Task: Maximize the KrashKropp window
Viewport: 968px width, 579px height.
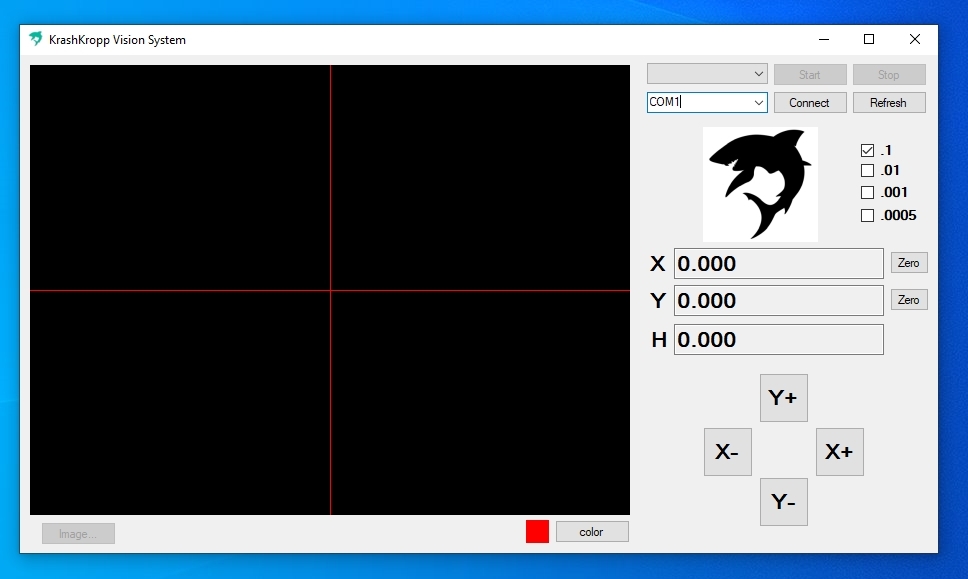Action: click(869, 40)
